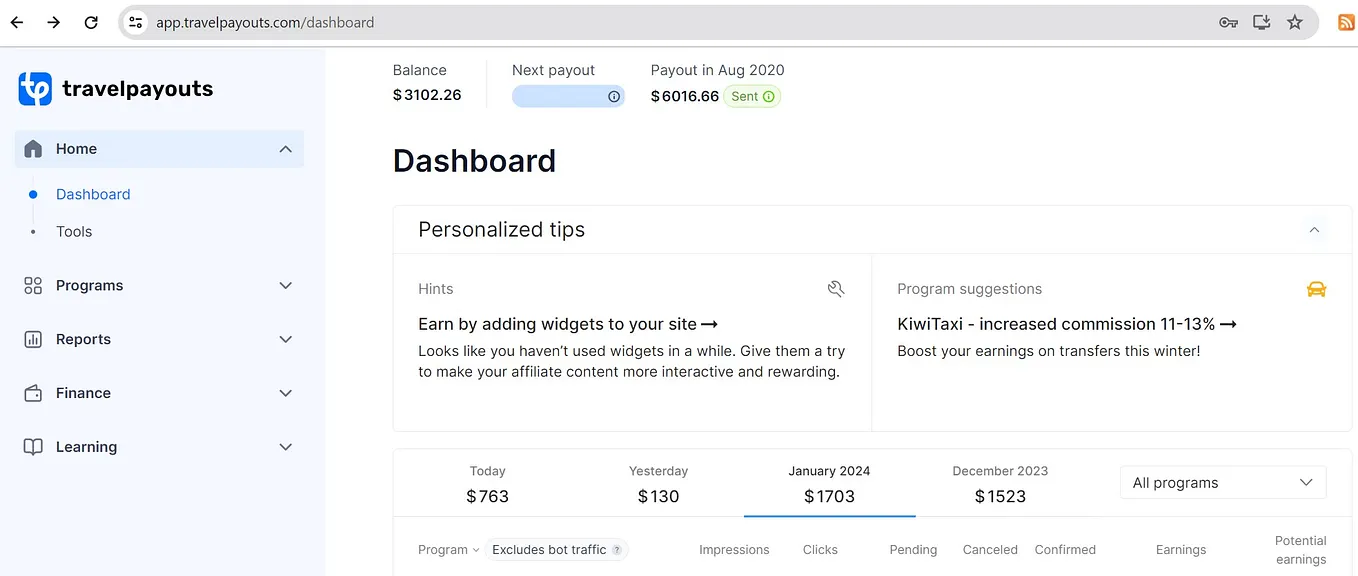1358x576 pixels.
Task: Open the RSS feed extension icon
Action: click(x=1346, y=22)
